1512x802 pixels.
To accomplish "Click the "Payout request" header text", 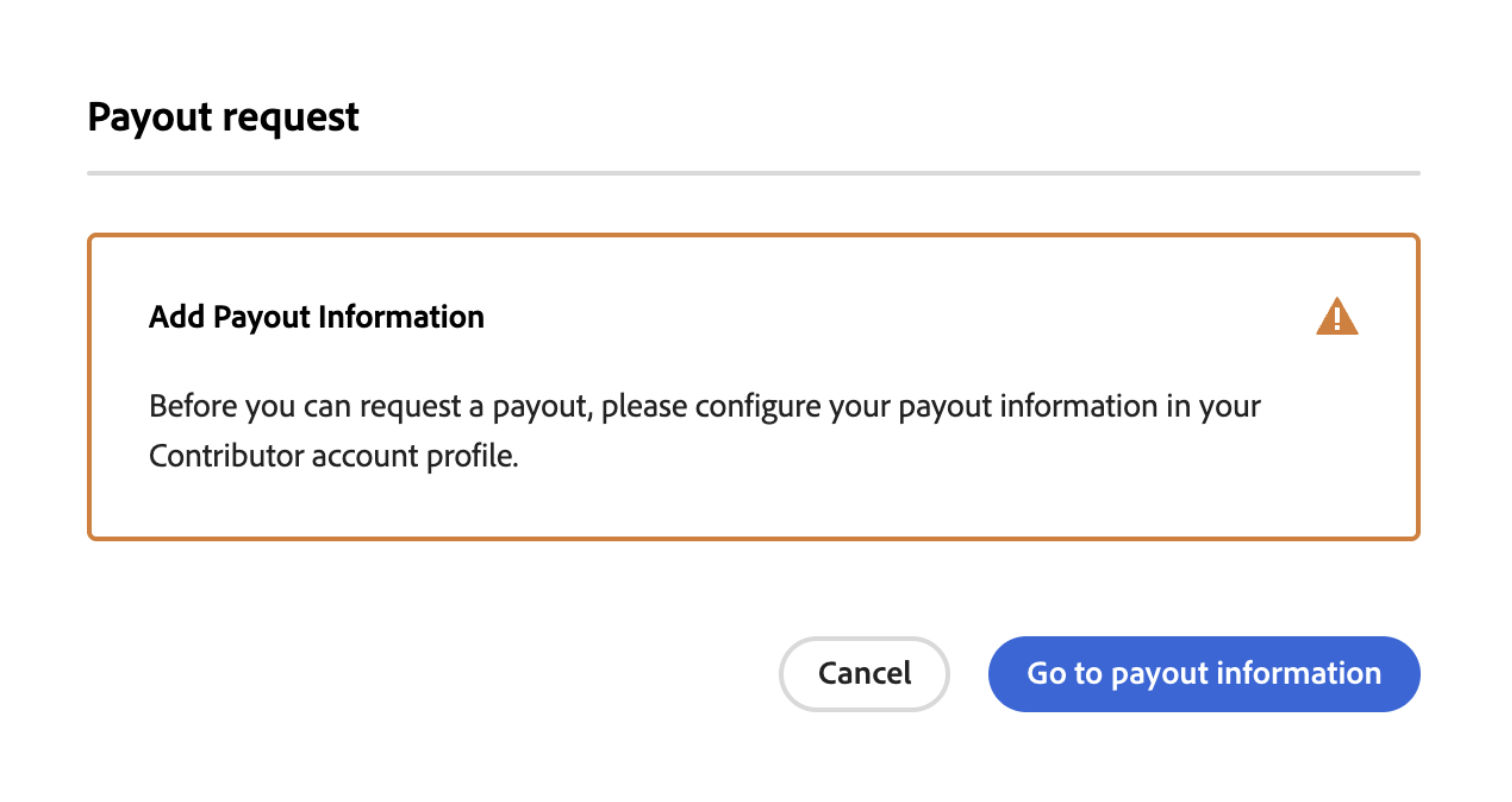I will 223,117.
